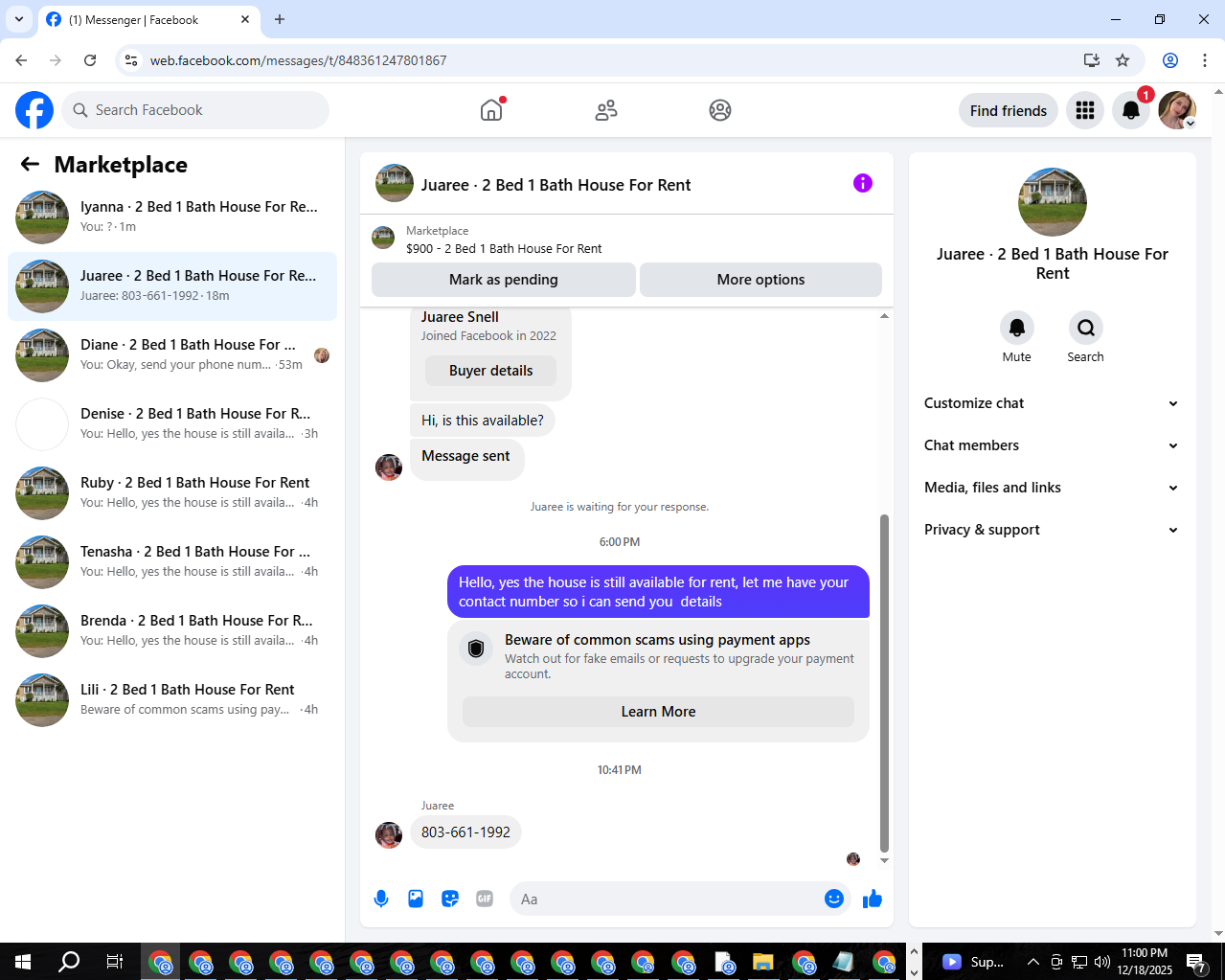The image size is (1225, 980).
Task: Expand Media, files and links section
Action: (x=1052, y=488)
